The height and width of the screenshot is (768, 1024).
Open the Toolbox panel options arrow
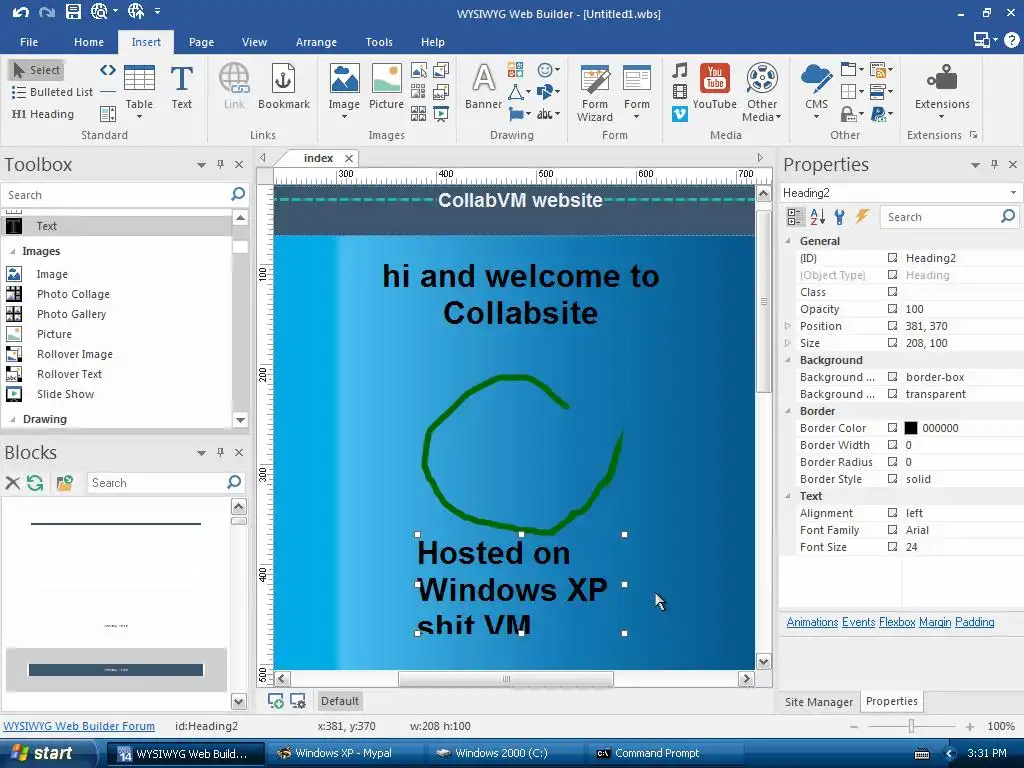[x=201, y=165]
